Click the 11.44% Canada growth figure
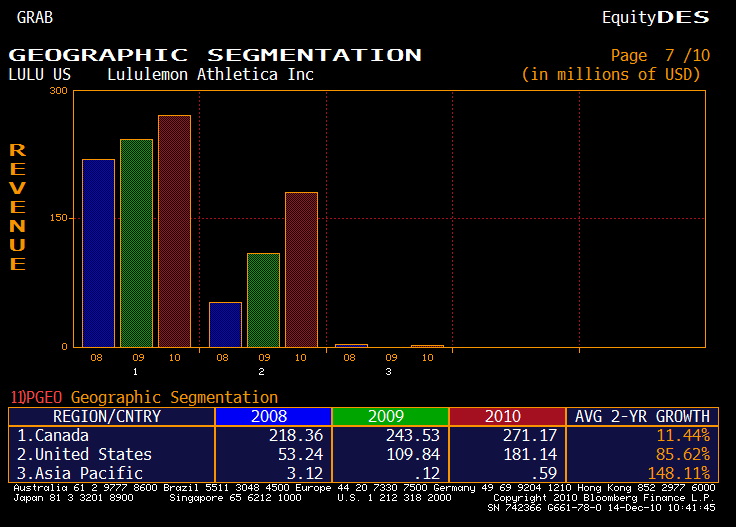The width and height of the screenshot is (736, 527). click(x=683, y=435)
